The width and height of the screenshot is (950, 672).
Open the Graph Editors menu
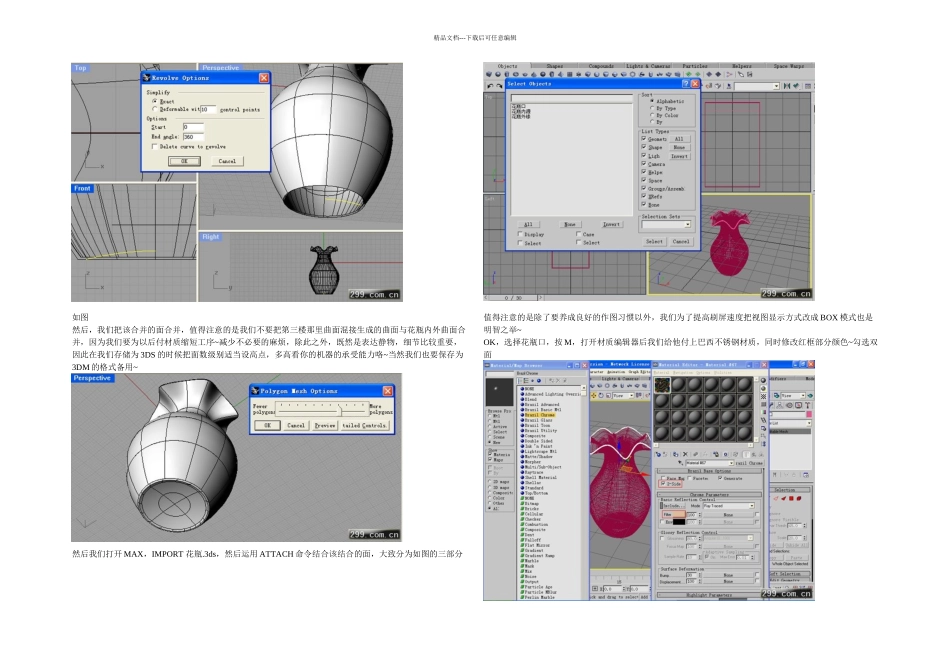tap(639, 371)
